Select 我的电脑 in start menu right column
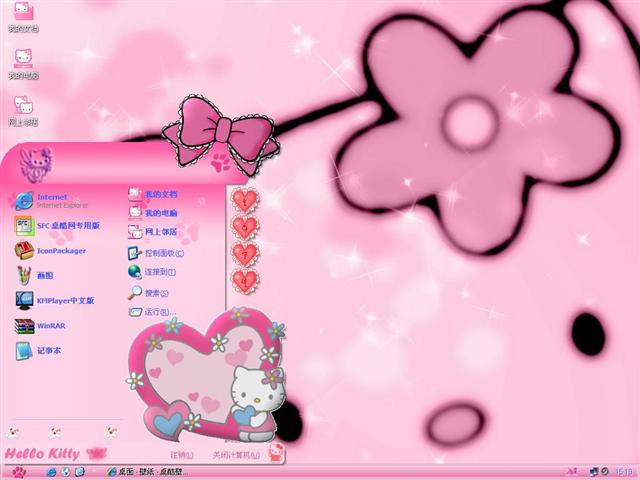640x480 pixels. (153, 213)
